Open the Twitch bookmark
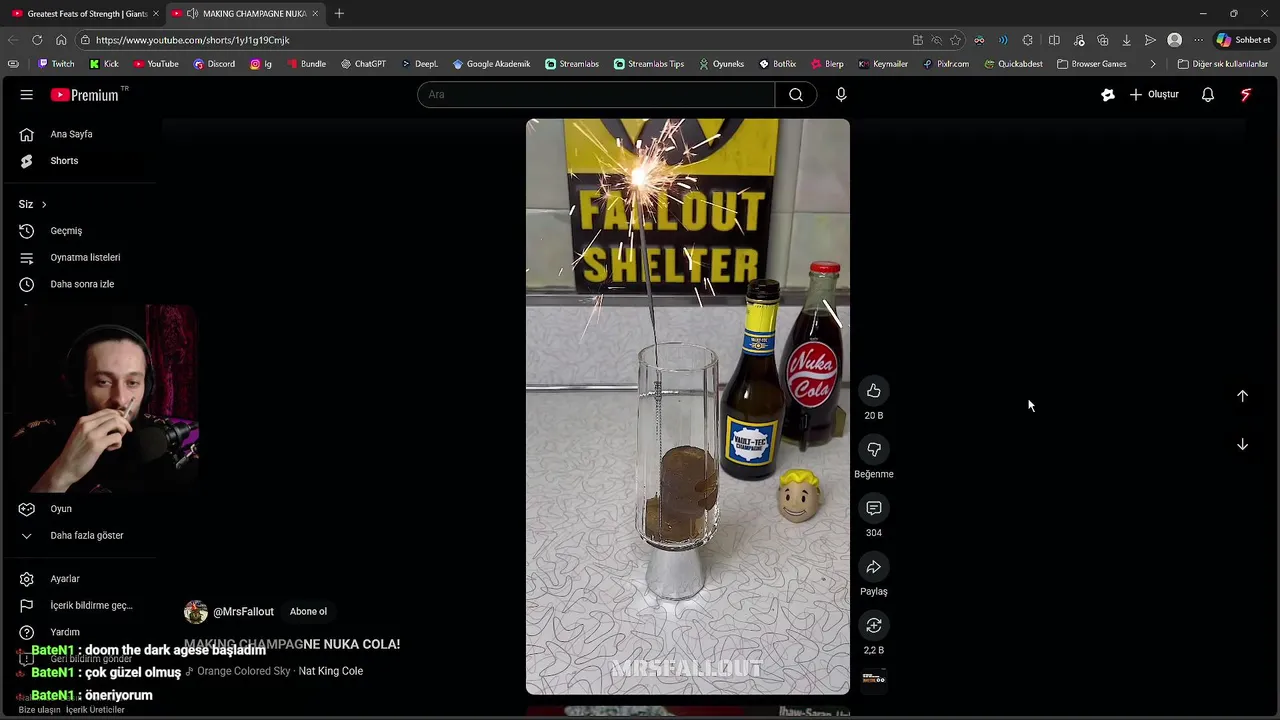 (x=56, y=64)
